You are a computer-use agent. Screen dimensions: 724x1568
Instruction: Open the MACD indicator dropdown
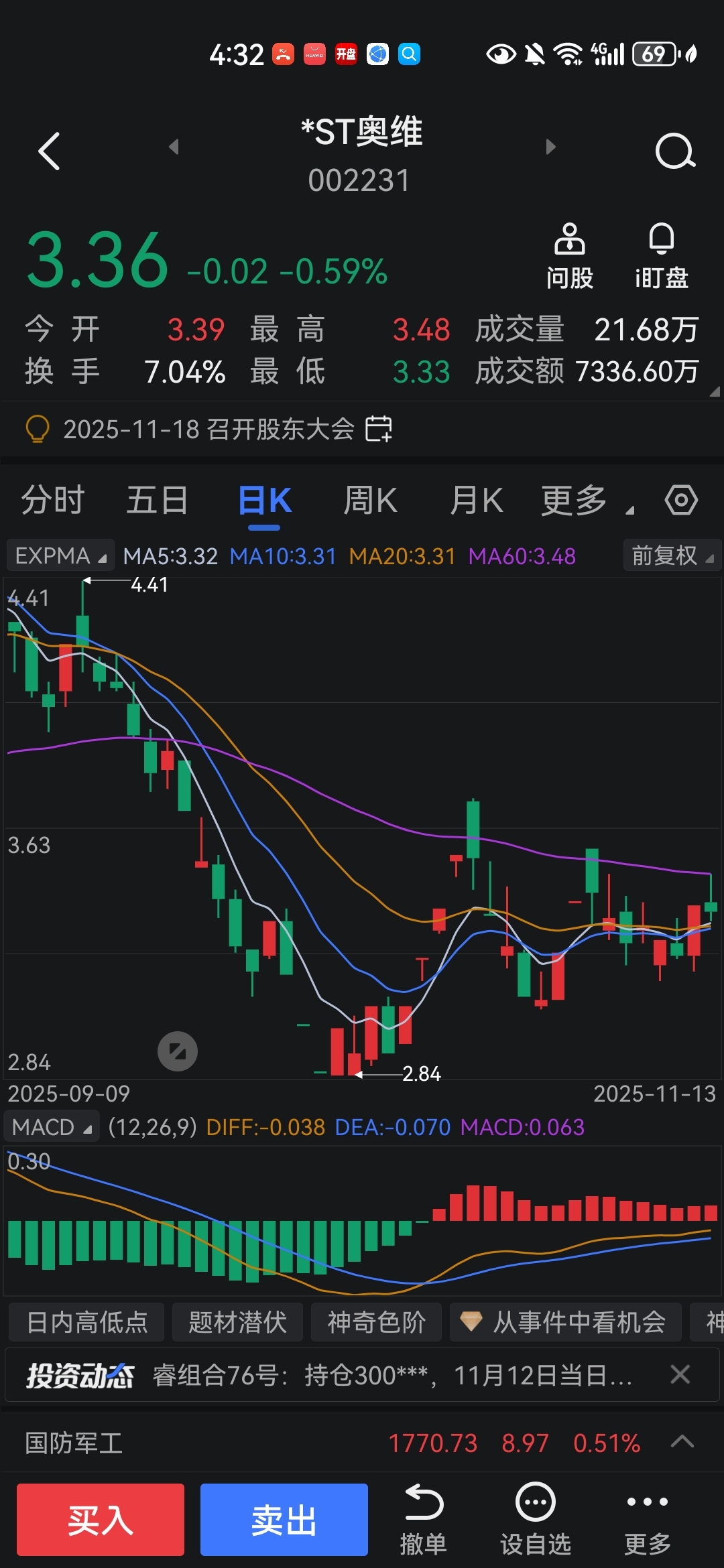pyautogui.click(x=52, y=1127)
